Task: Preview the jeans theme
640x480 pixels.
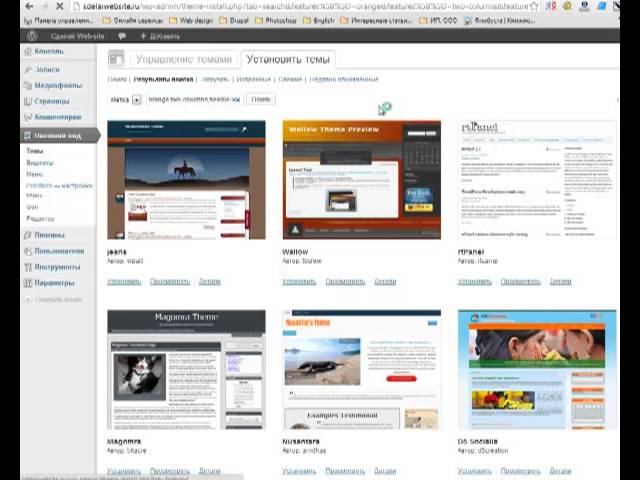Action: point(170,282)
